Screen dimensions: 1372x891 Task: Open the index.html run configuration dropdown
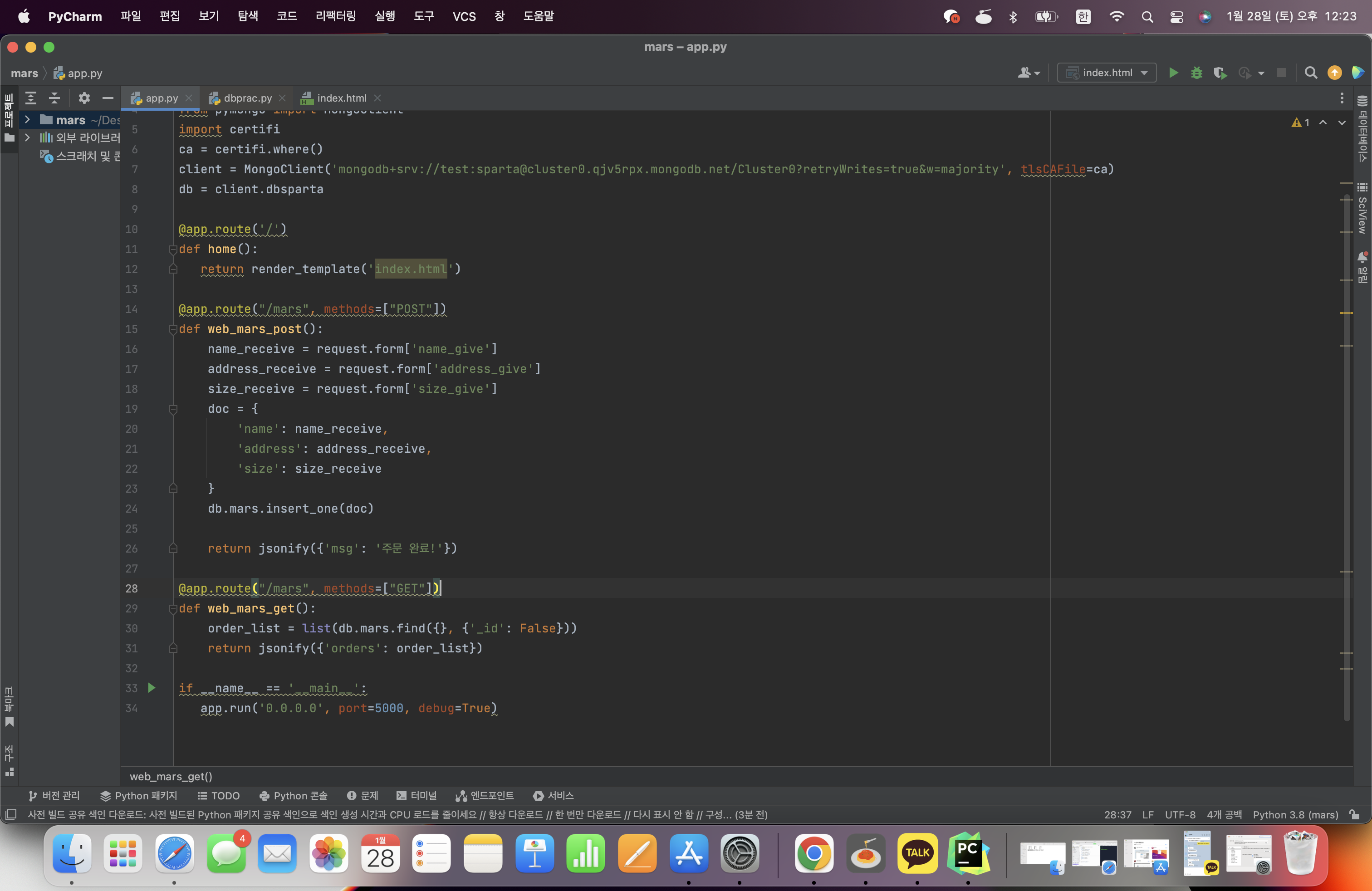point(1106,73)
